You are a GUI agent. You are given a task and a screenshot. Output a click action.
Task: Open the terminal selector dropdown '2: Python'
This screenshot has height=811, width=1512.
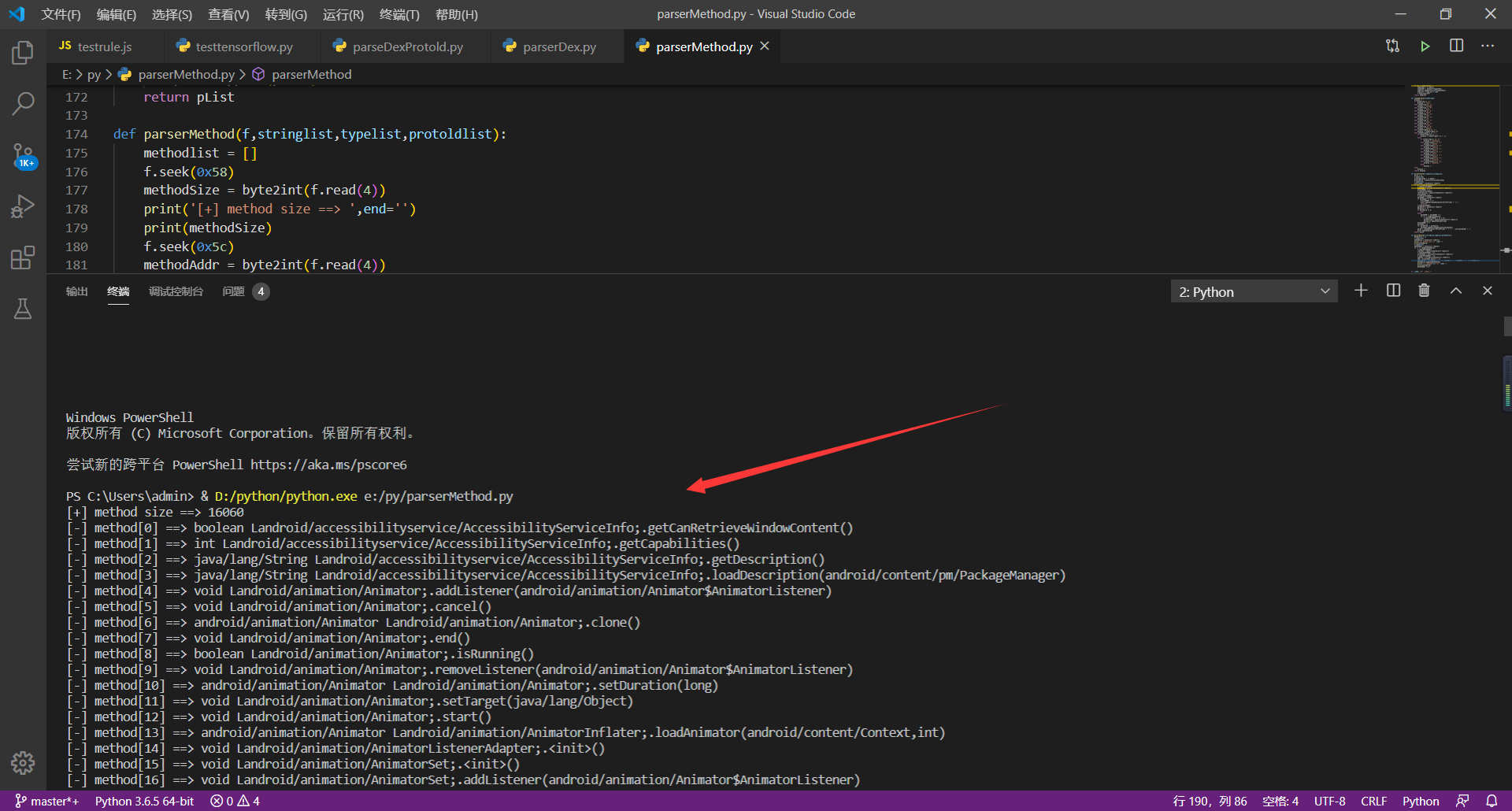pyautogui.click(x=1254, y=291)
